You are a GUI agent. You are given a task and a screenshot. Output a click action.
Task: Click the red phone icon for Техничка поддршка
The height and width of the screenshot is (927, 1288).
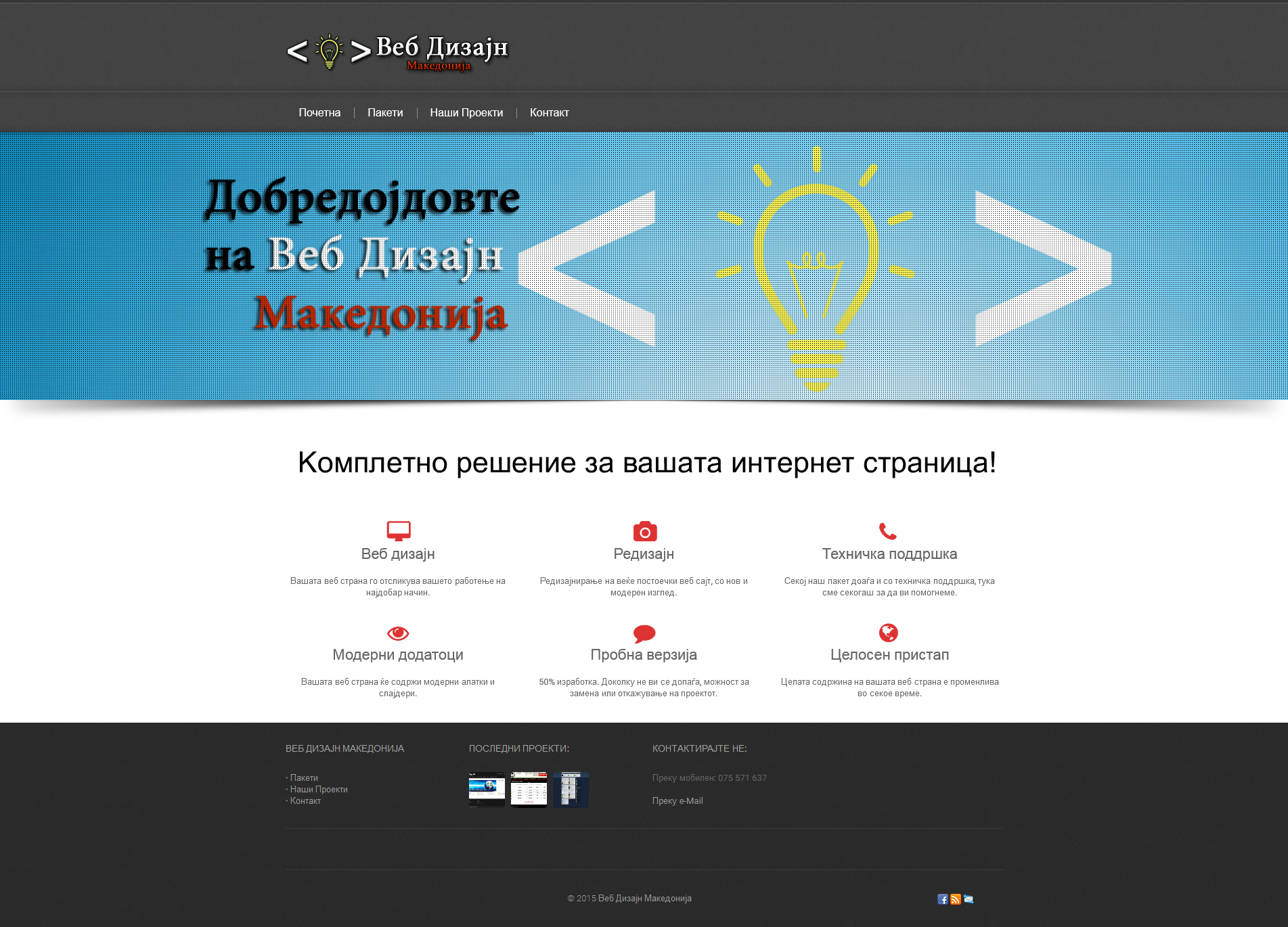click(887, 531)
